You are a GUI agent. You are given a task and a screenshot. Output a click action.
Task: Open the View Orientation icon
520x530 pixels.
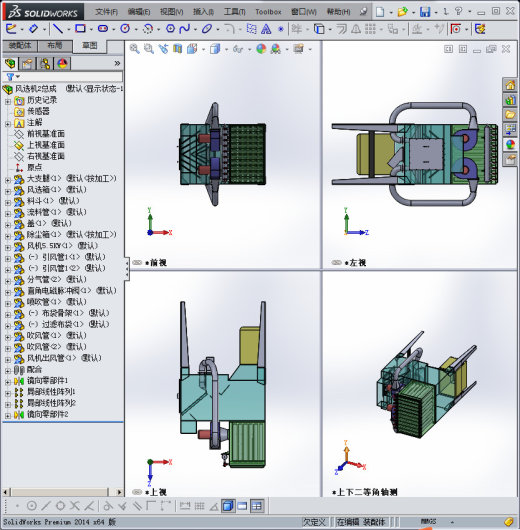192,49
